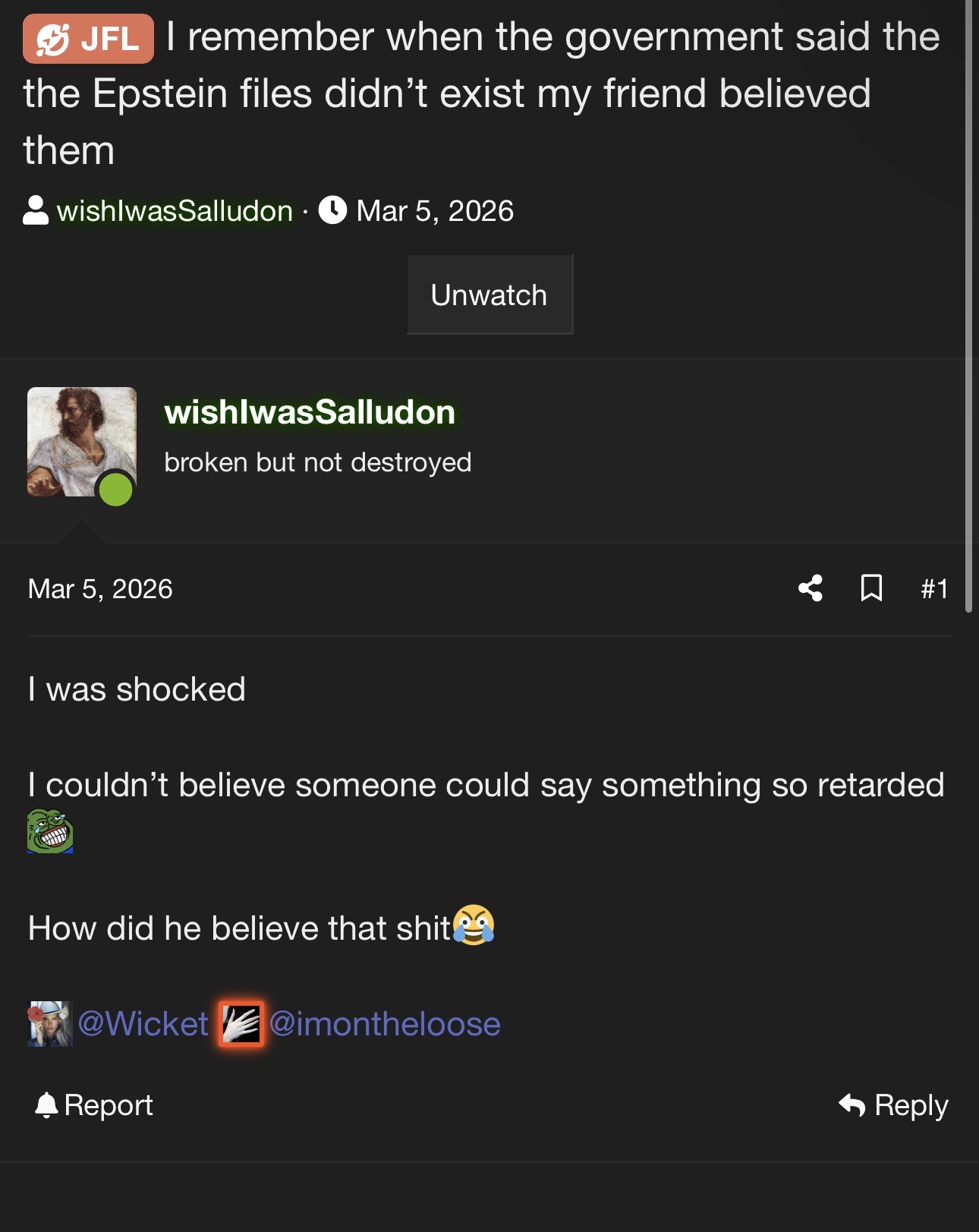Click the clock icon beside thread date

coord(332,210)
